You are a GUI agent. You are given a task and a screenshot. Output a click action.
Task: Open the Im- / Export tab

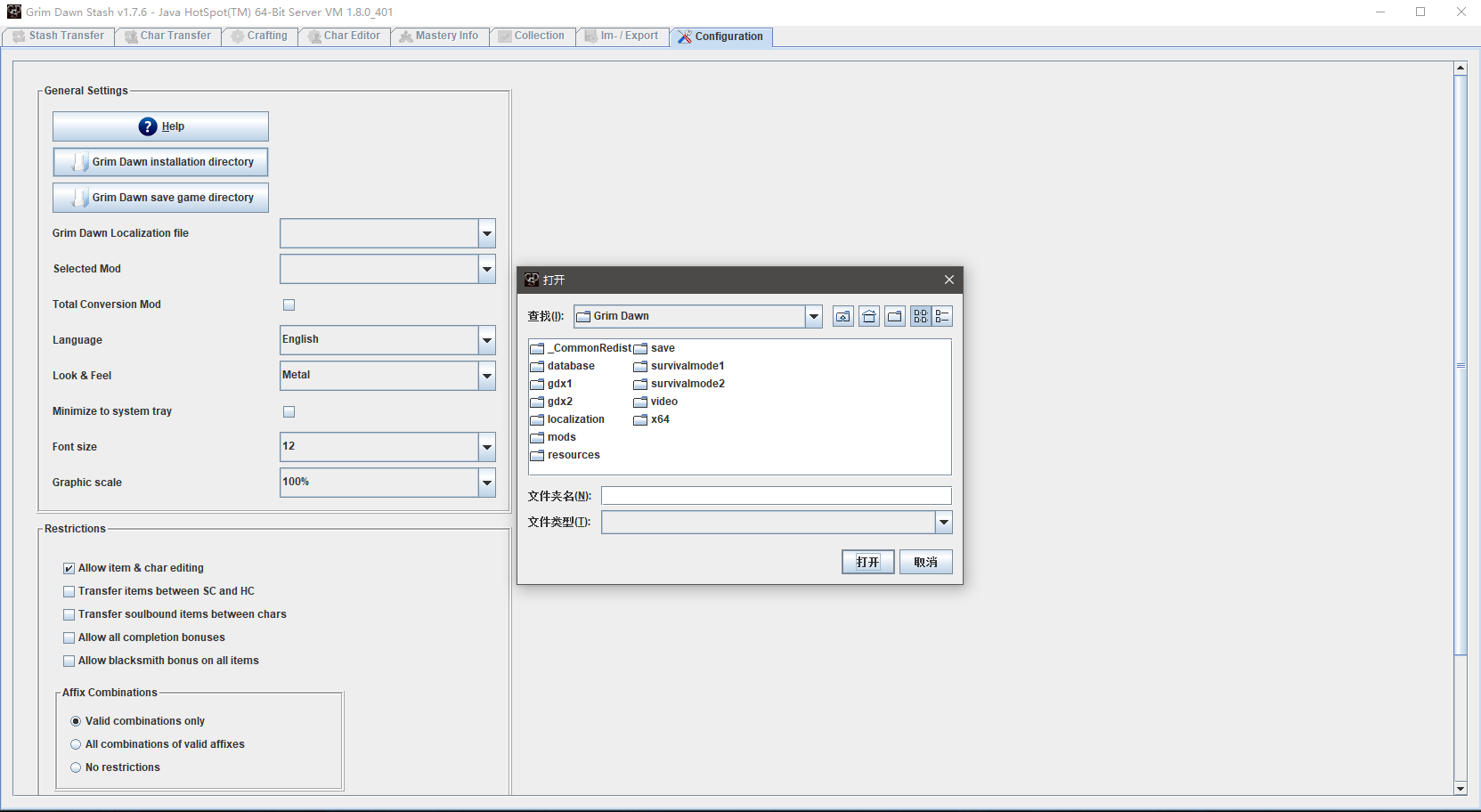coord(622,36)
